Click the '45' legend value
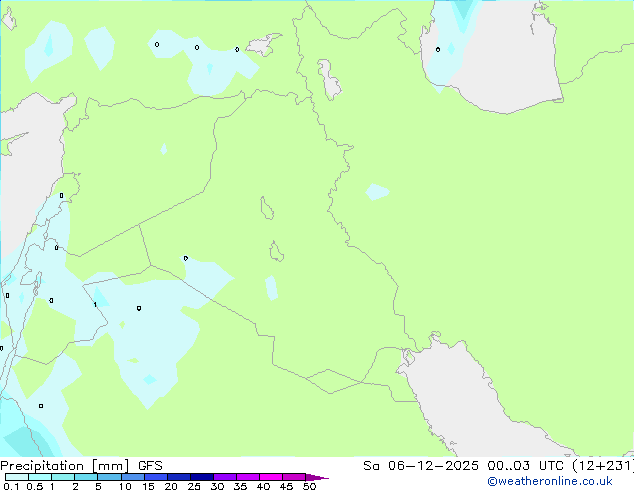 (286, 486)
